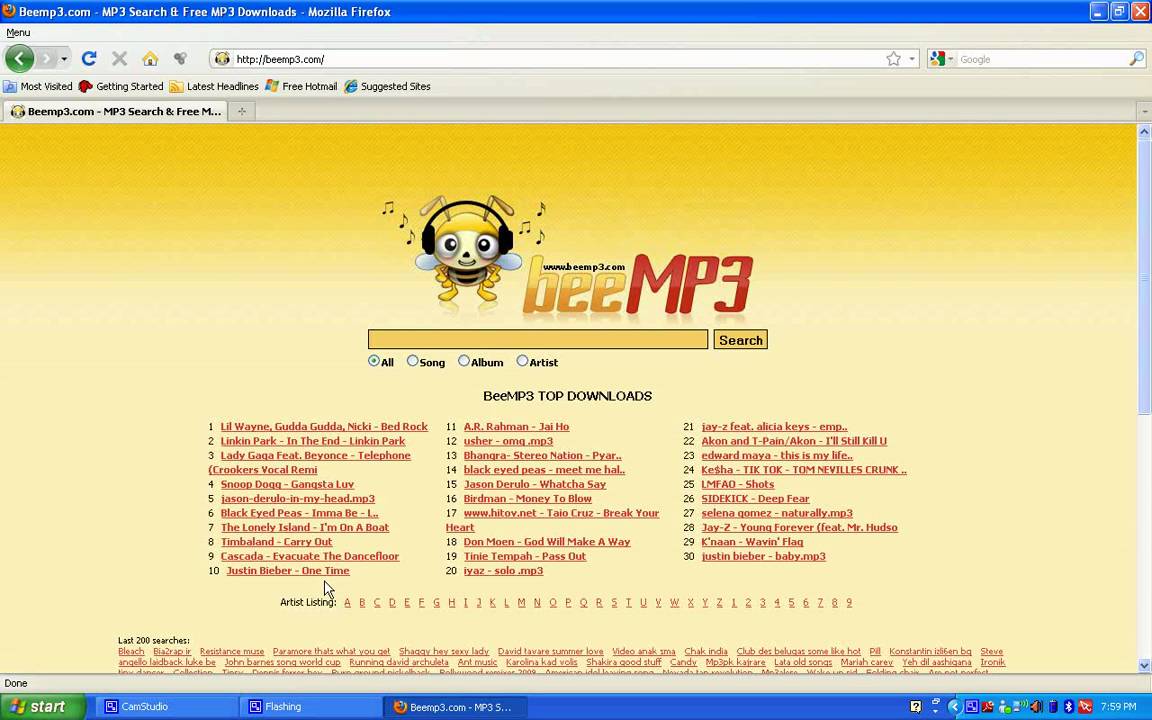Open iyaz - solo .mp3 link
The width and height of the screenshot is (1152, 720).
point(503,571)
